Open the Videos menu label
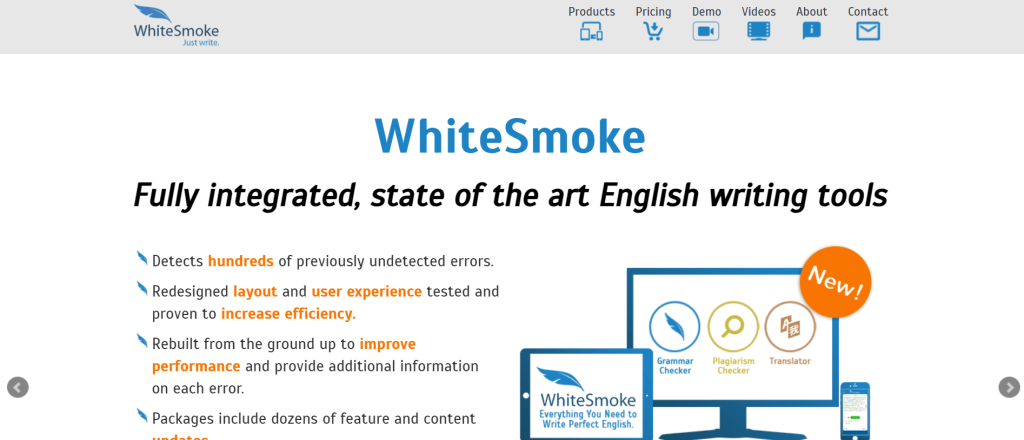 [x=759, y=12]
